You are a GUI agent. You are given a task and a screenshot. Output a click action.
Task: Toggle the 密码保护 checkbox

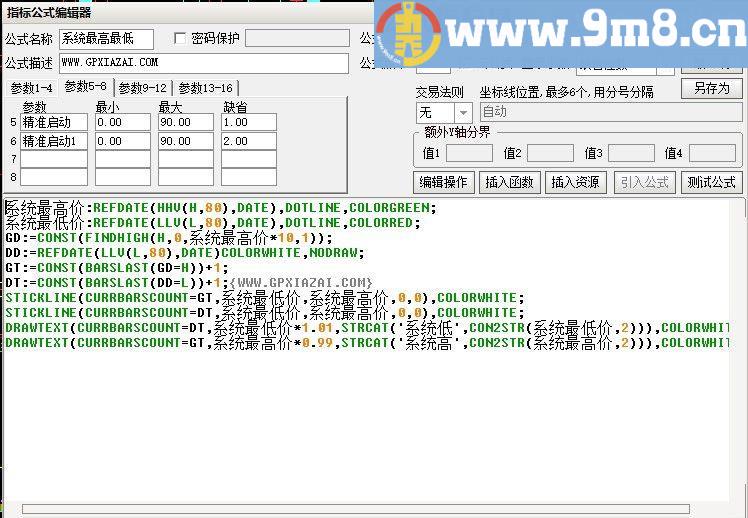tap(180, 39)
